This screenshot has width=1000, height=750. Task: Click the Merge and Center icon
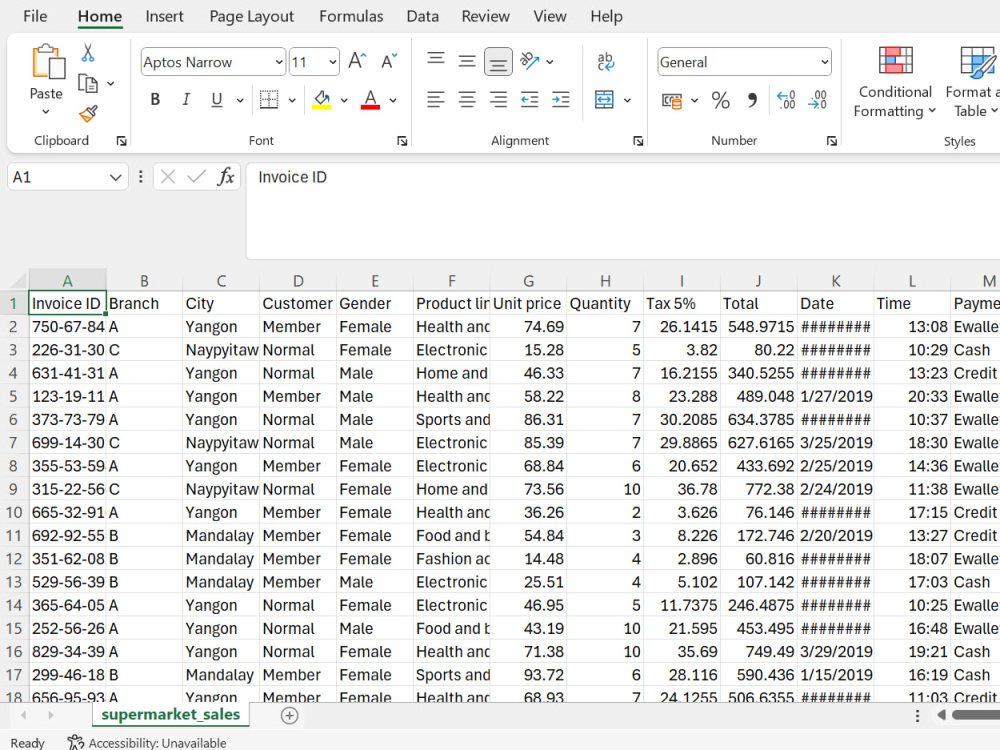(x=604, y=99)
